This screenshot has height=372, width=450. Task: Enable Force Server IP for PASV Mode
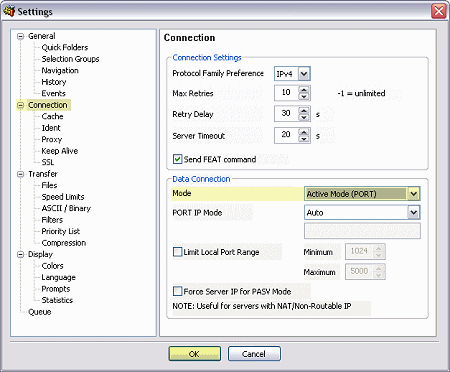(x=177, y=291)
